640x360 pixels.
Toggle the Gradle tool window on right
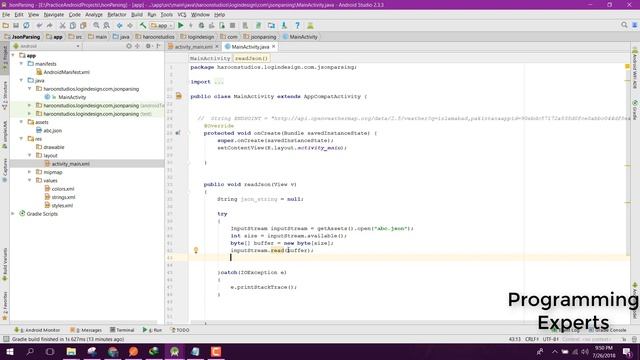[635, 110]
